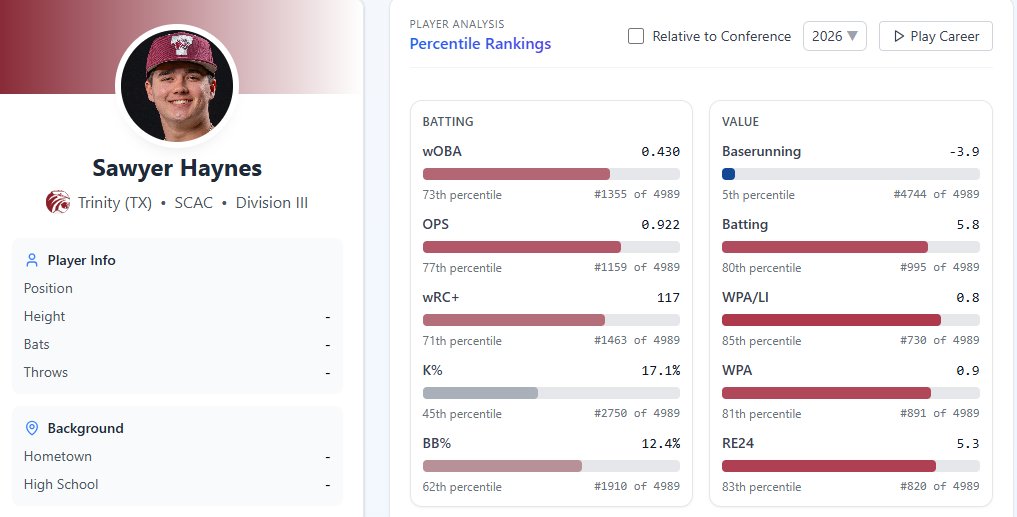Screen dimensions: 1017x517
Task: Click the play triangle icon in Play Career
Action: 899,36
